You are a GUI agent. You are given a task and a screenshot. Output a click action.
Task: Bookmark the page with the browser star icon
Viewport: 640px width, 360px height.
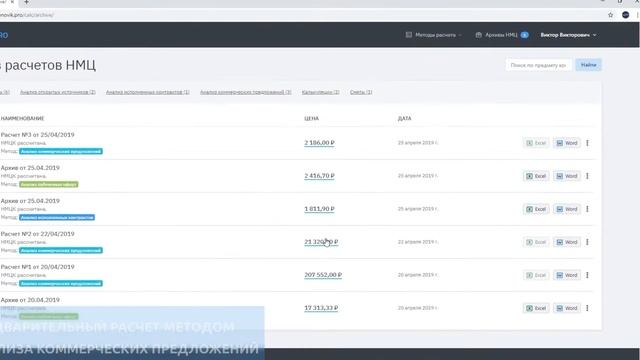(611, 15)
